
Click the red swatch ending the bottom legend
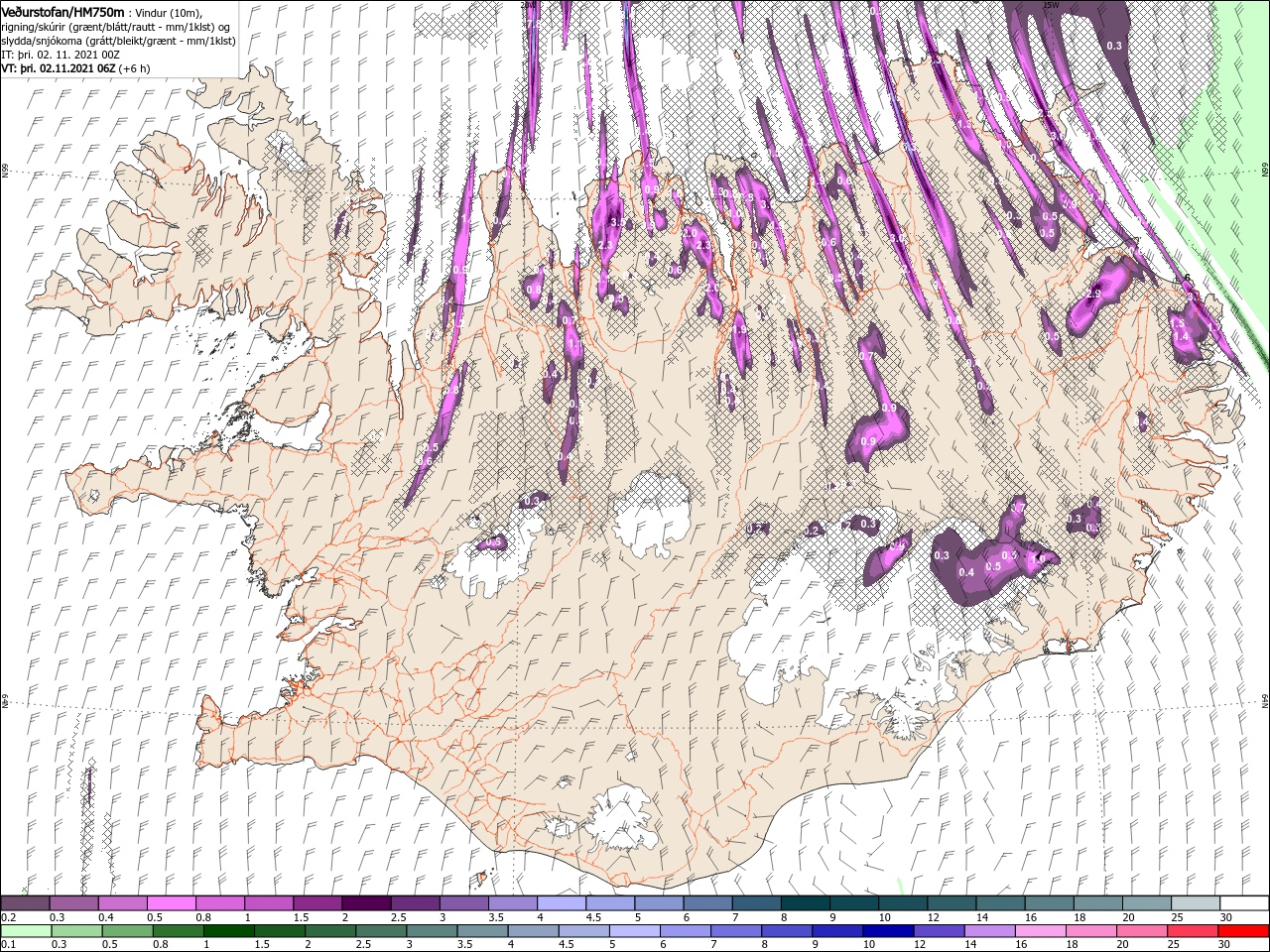click(1244, 931)
